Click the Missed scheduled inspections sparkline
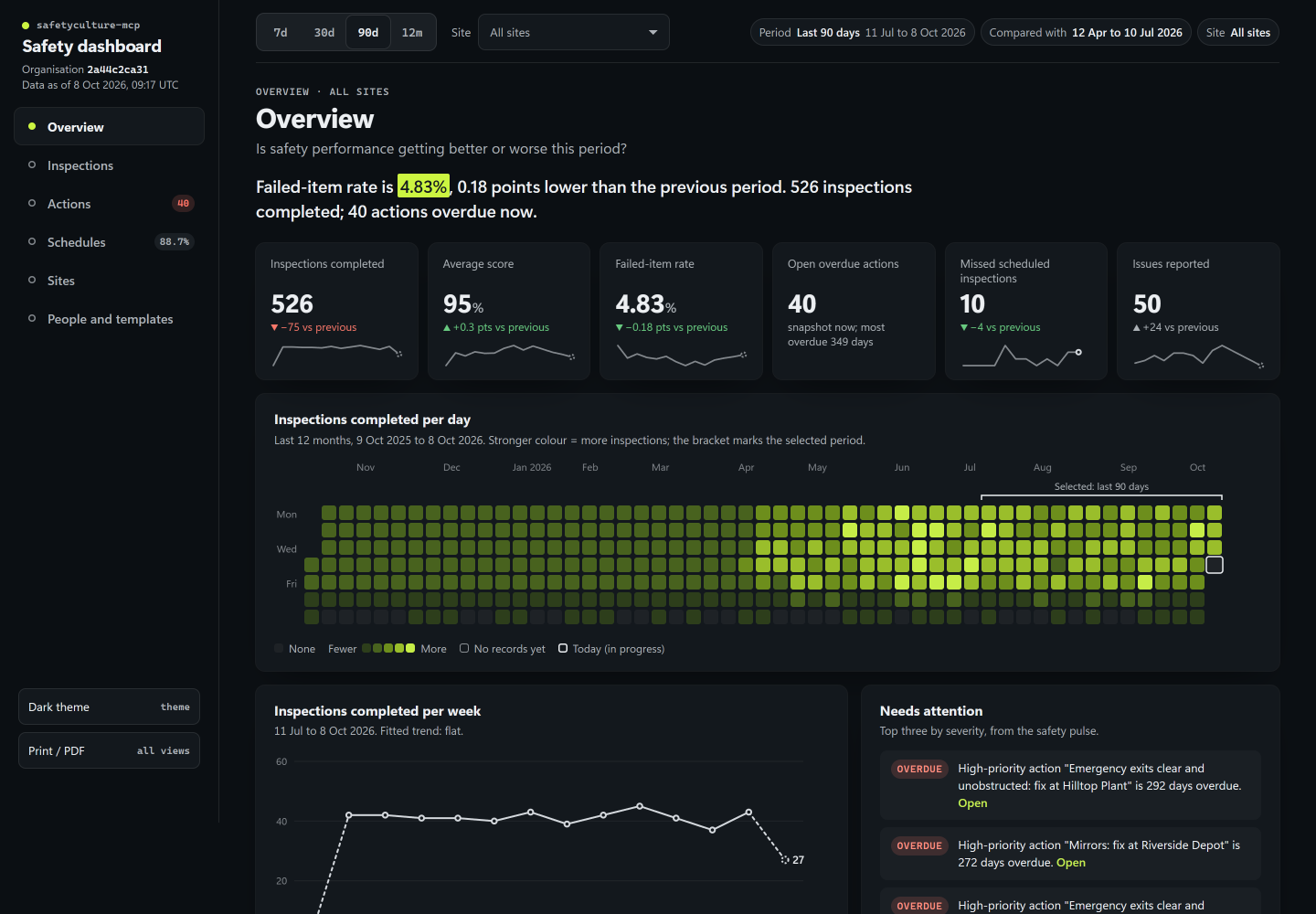 click(x=1023, y=355)
